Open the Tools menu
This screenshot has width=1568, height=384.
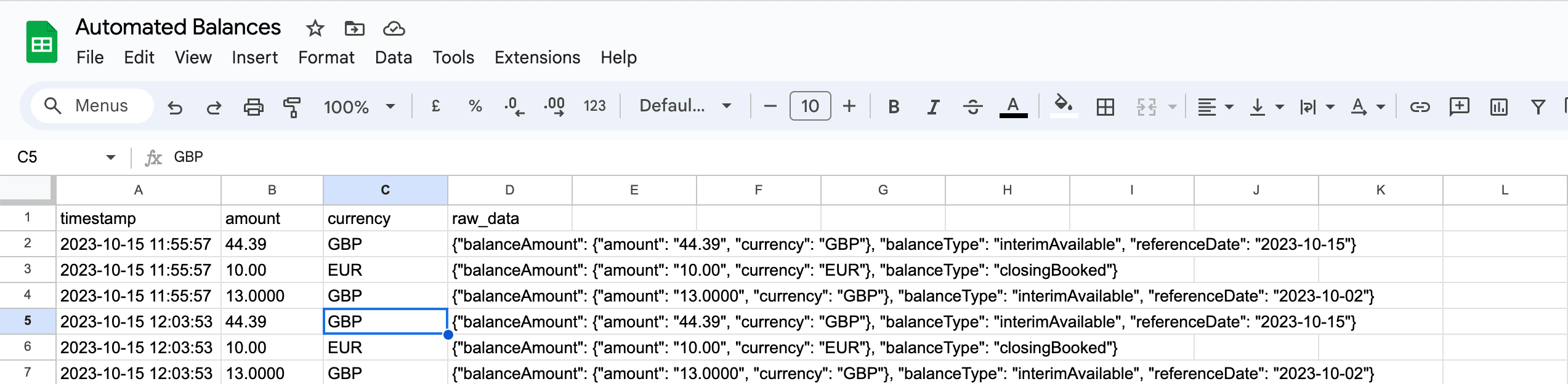pos(453,58)
